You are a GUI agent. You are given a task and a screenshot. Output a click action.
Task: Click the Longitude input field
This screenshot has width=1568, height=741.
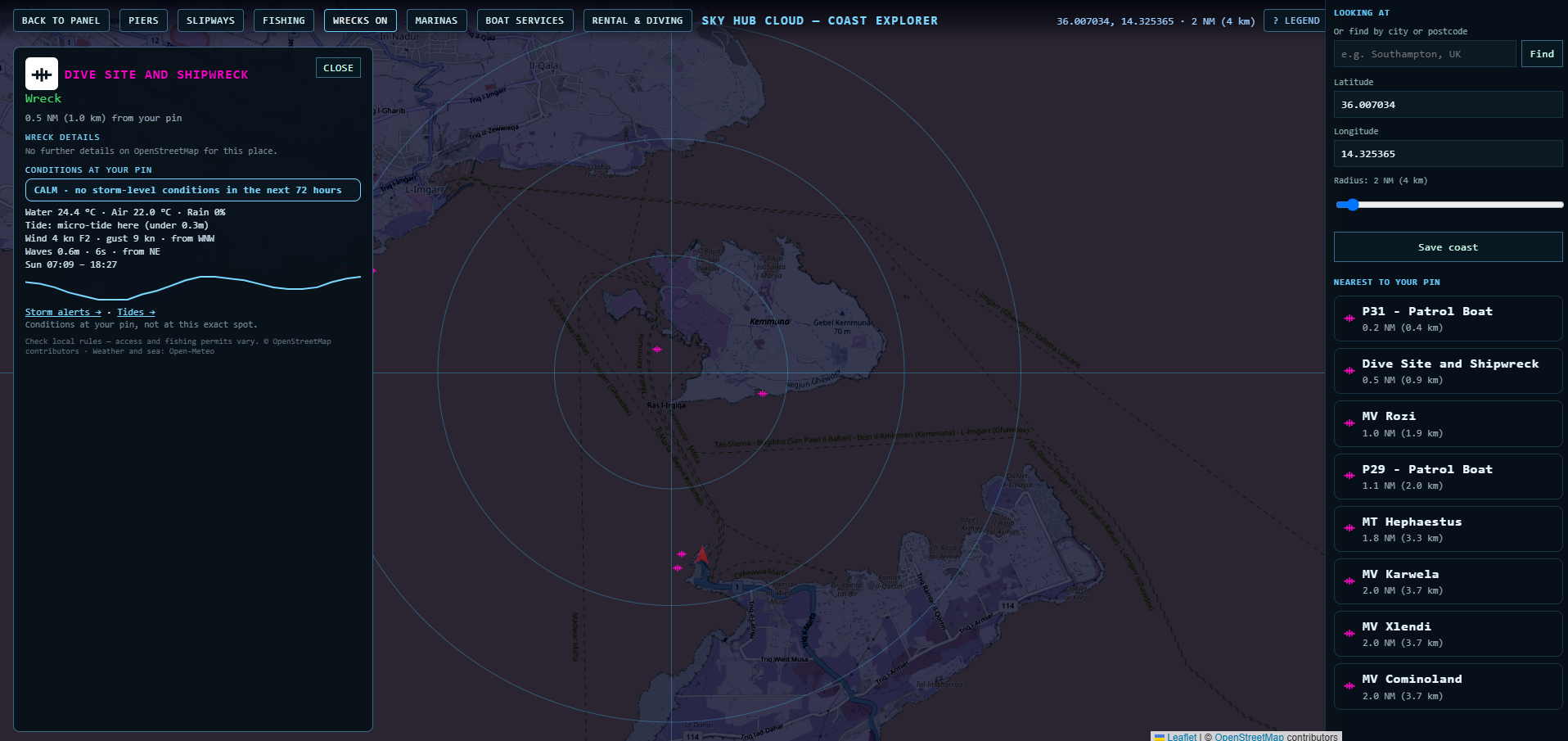(x=1448, y=154)
